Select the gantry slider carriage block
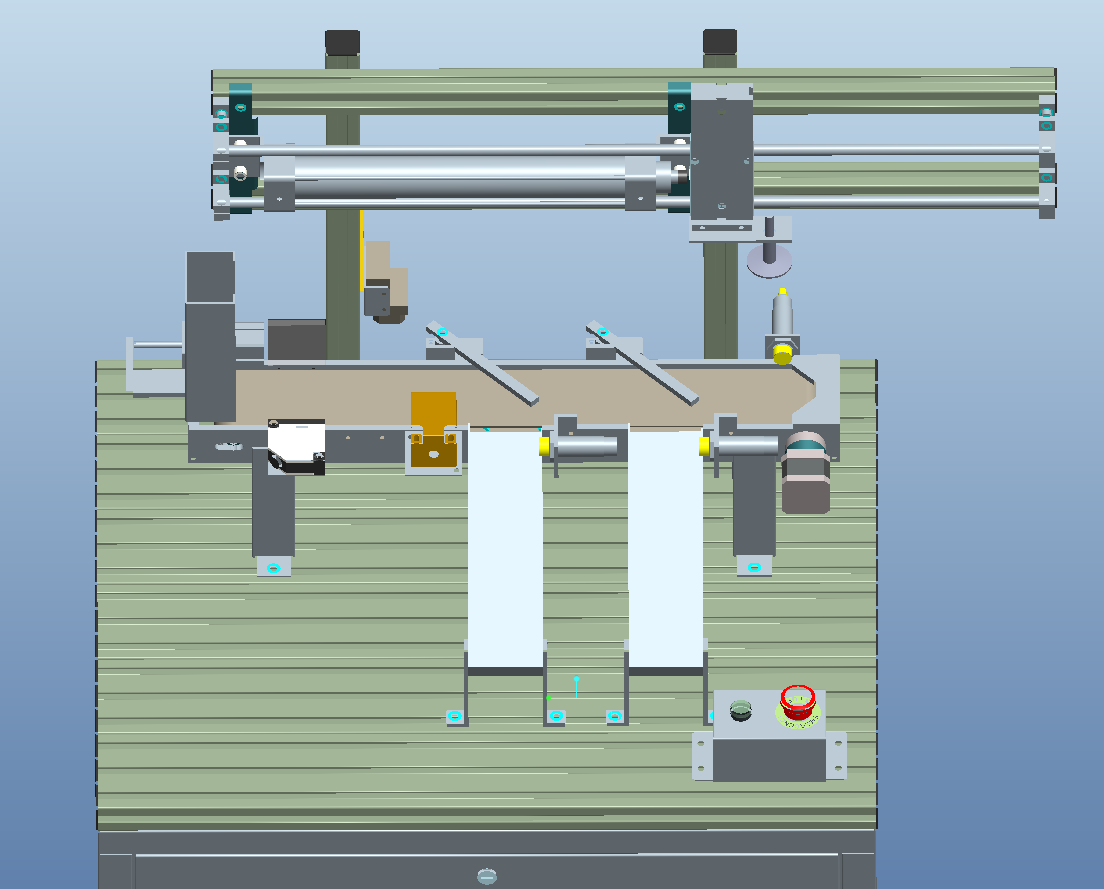This screenshot has height=889, width=1104. pyautogui.click(x=722, y=152)
